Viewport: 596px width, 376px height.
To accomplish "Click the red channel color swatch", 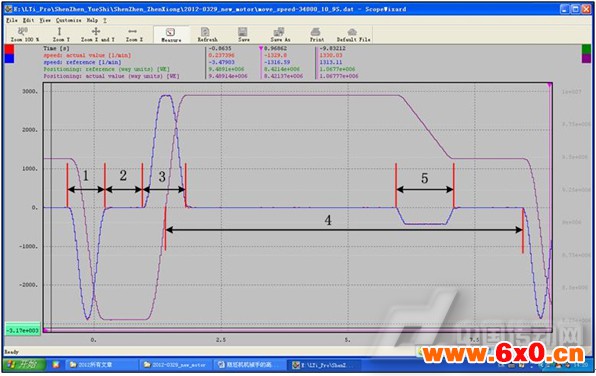I will 9,49.
